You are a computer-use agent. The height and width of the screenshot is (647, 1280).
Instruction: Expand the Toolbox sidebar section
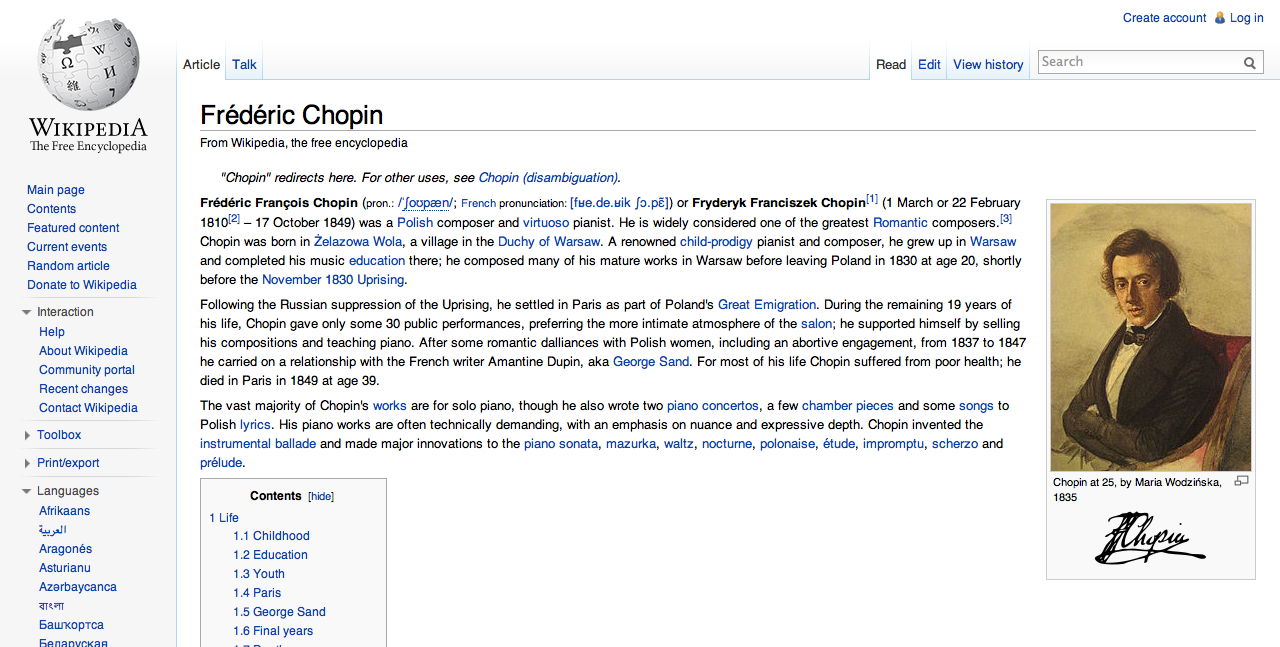coord(27,435)
